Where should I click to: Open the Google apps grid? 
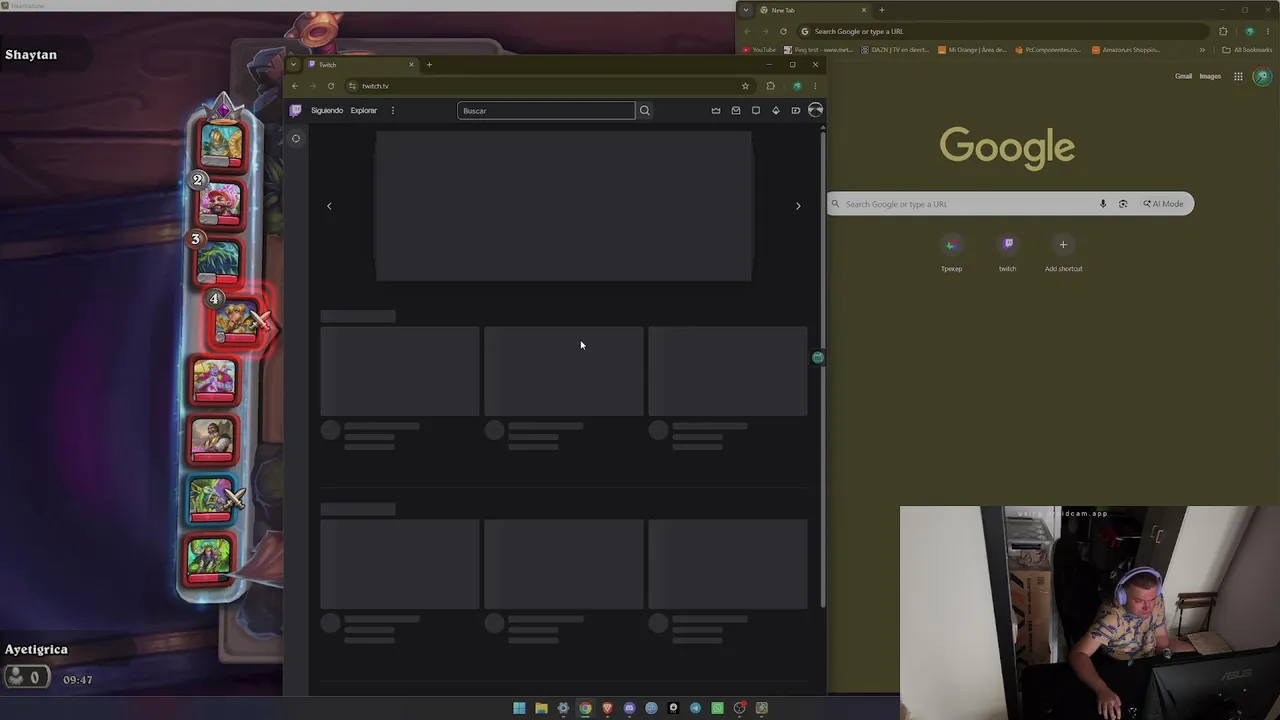[x=1238, y=76]
